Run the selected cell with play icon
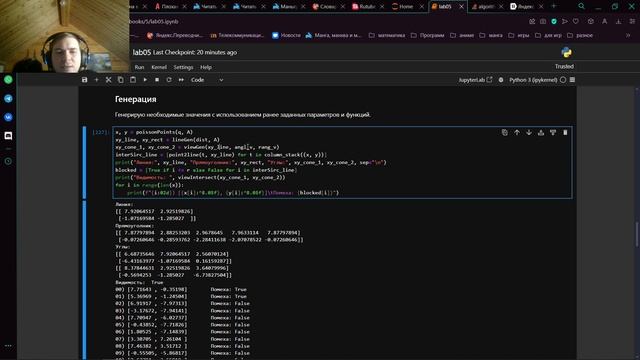The width and height of the screenshot is (640, 360). (145, 80)
